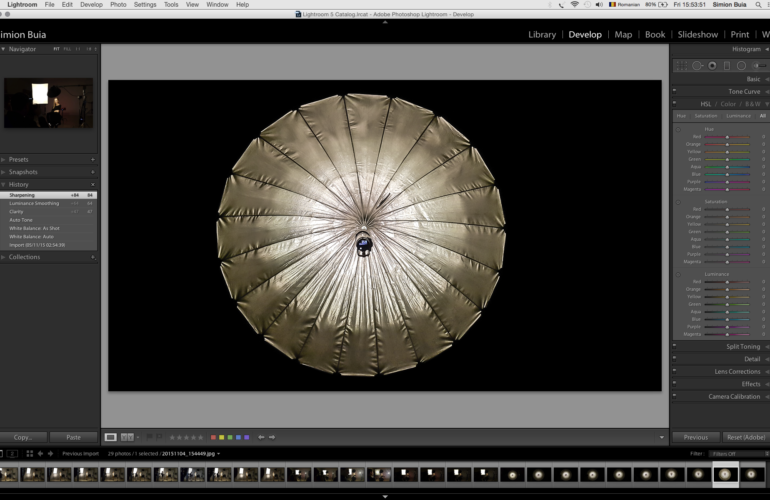Add a new preset with plus icon

pos(93,160)
